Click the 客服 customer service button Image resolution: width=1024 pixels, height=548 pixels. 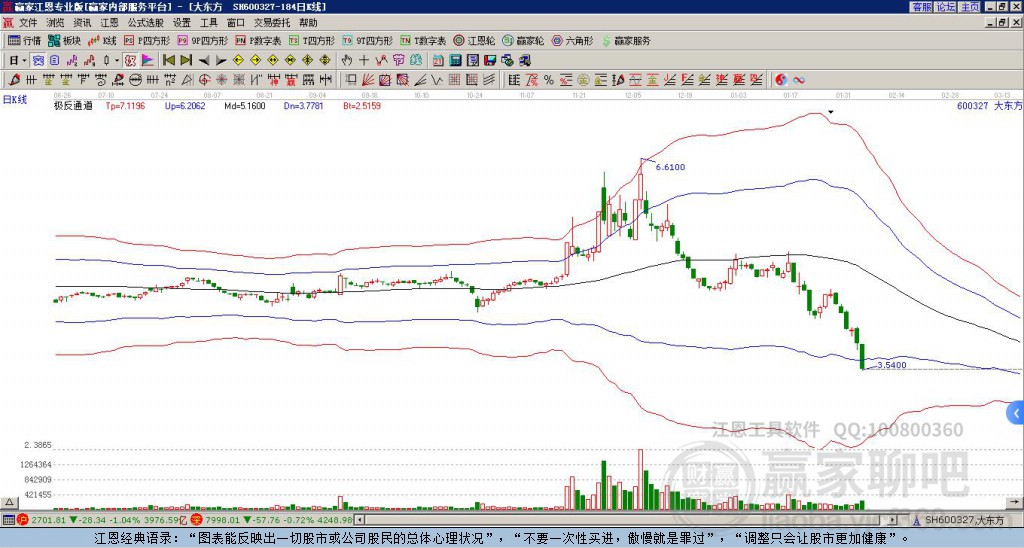[x=921, y=7]
